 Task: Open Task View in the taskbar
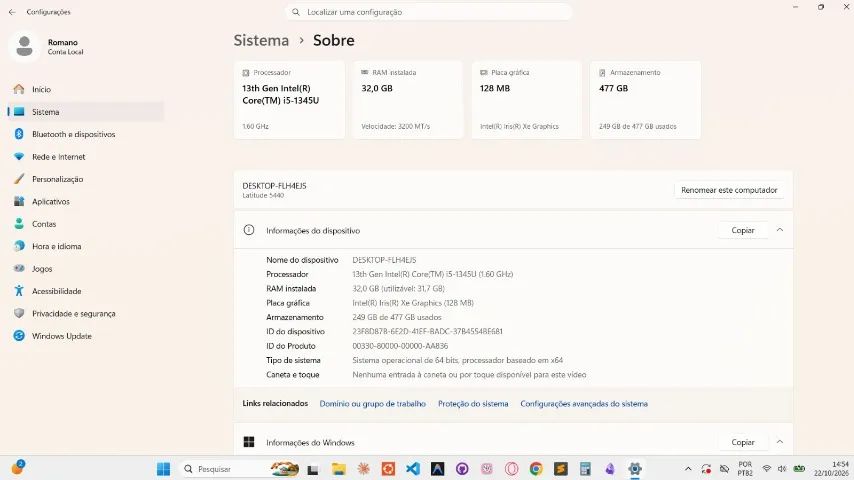pos(313,469)
